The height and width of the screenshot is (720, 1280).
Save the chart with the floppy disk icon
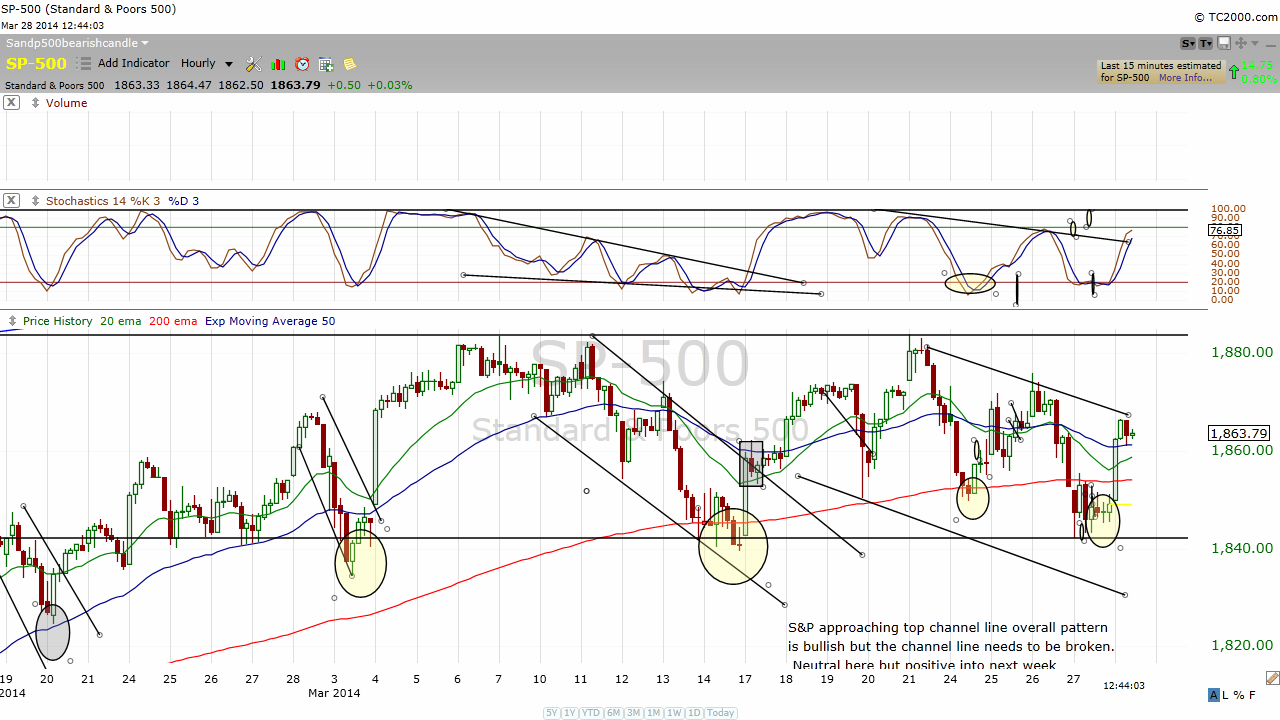pos(1223,43)
